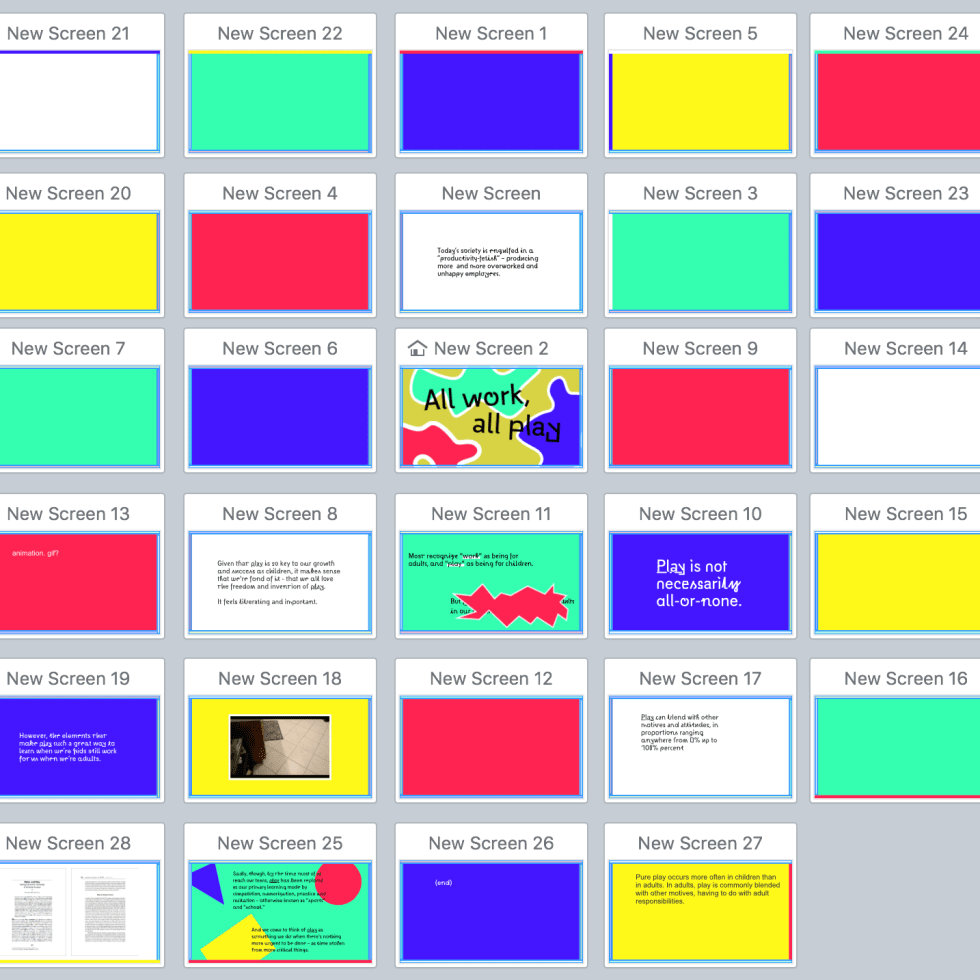
Task: Select New Screen 25 thumbnail with colored shapes
Action: click(x=280, y=911)
